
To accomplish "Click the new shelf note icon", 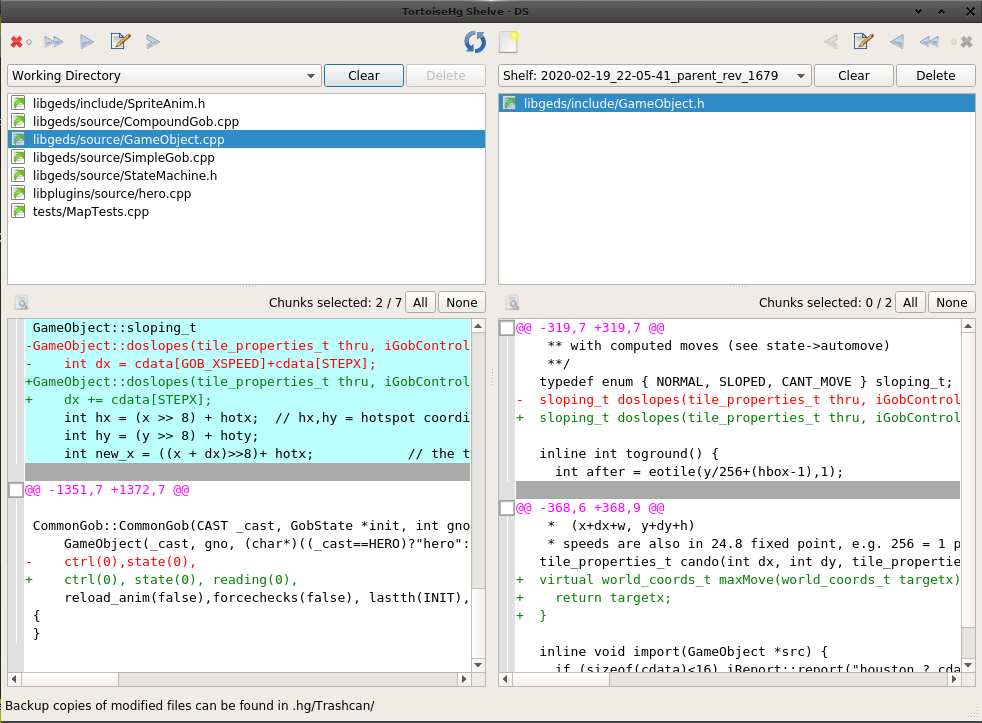I will click(509, 42).
